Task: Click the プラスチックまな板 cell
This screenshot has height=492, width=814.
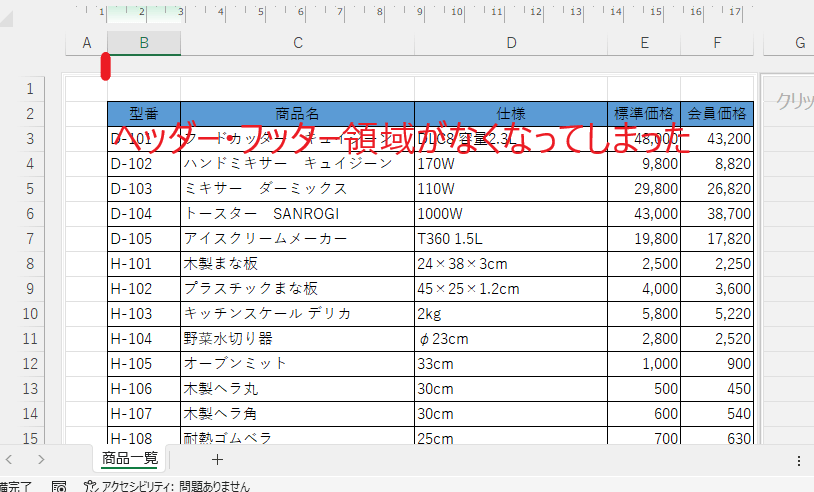Action: (297, 289)
